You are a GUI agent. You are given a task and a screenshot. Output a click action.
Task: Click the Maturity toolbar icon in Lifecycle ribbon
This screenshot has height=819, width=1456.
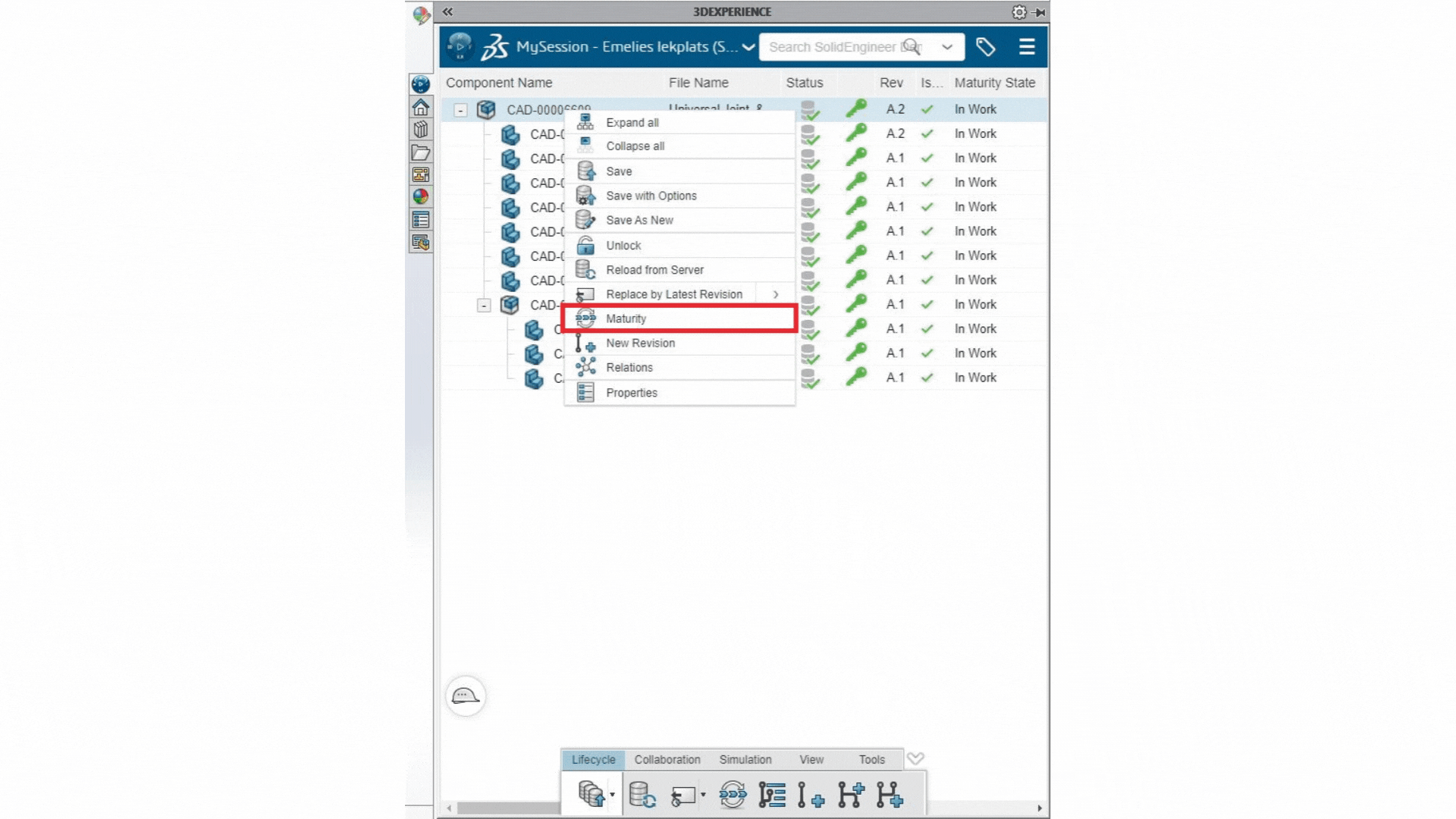(x=732, y=795)
